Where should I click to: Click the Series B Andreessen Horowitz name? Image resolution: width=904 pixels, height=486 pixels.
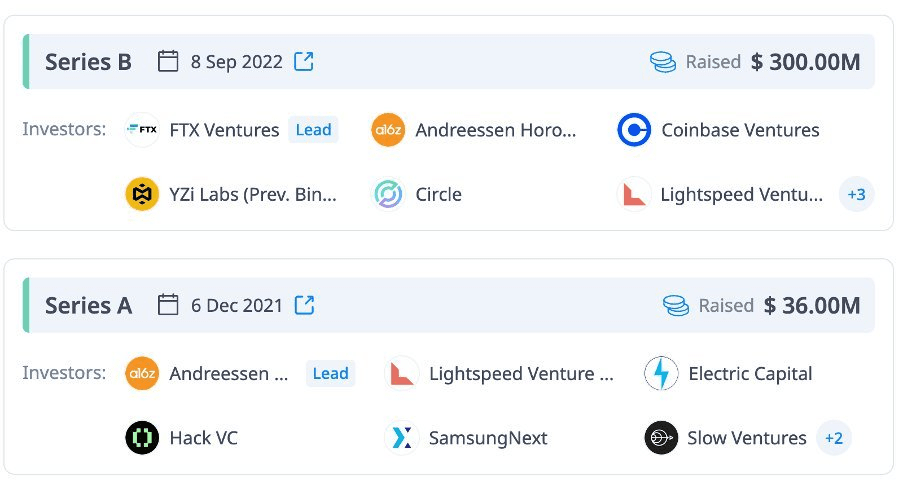coord(496,130)
